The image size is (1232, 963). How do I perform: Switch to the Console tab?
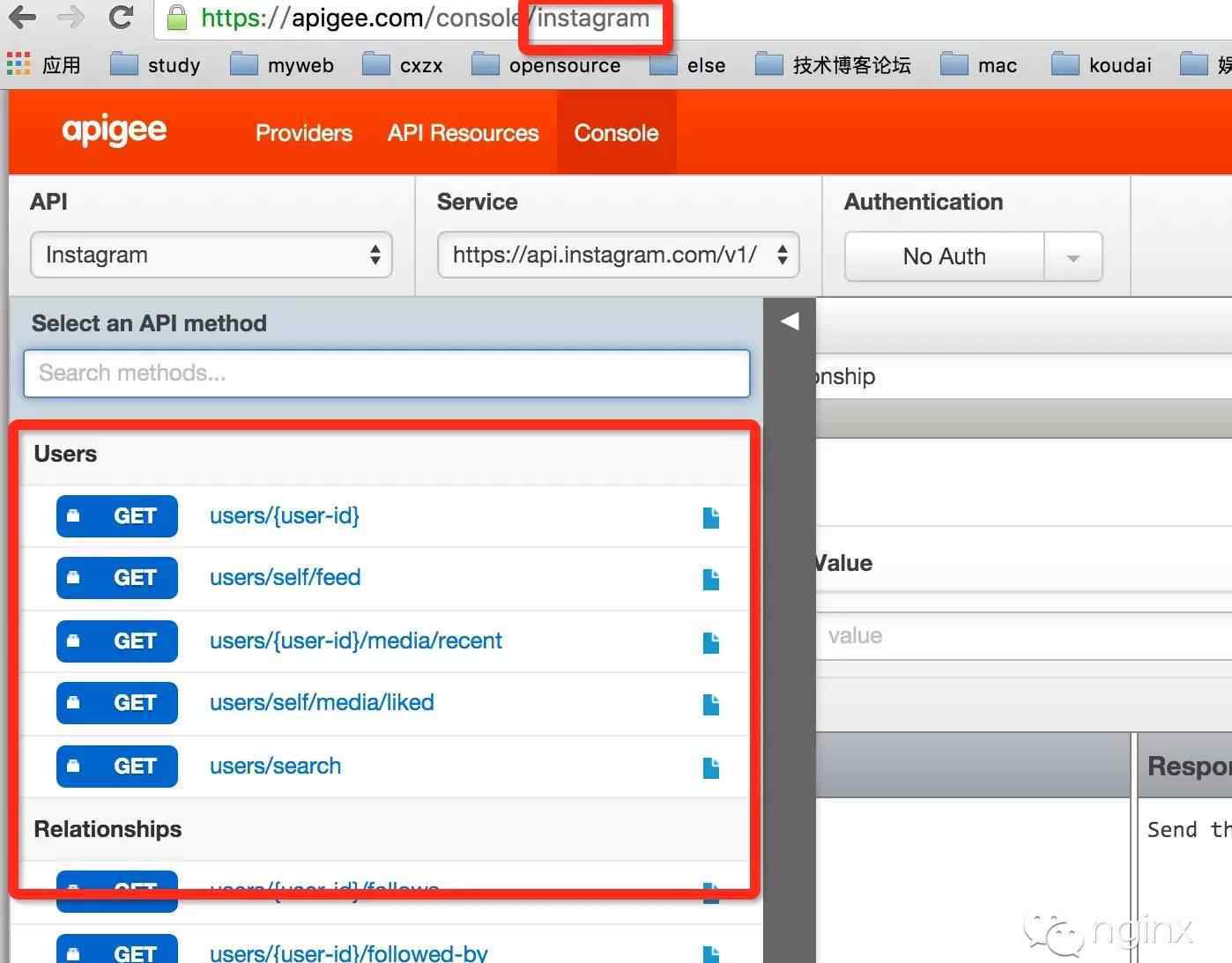coord(617,133)
